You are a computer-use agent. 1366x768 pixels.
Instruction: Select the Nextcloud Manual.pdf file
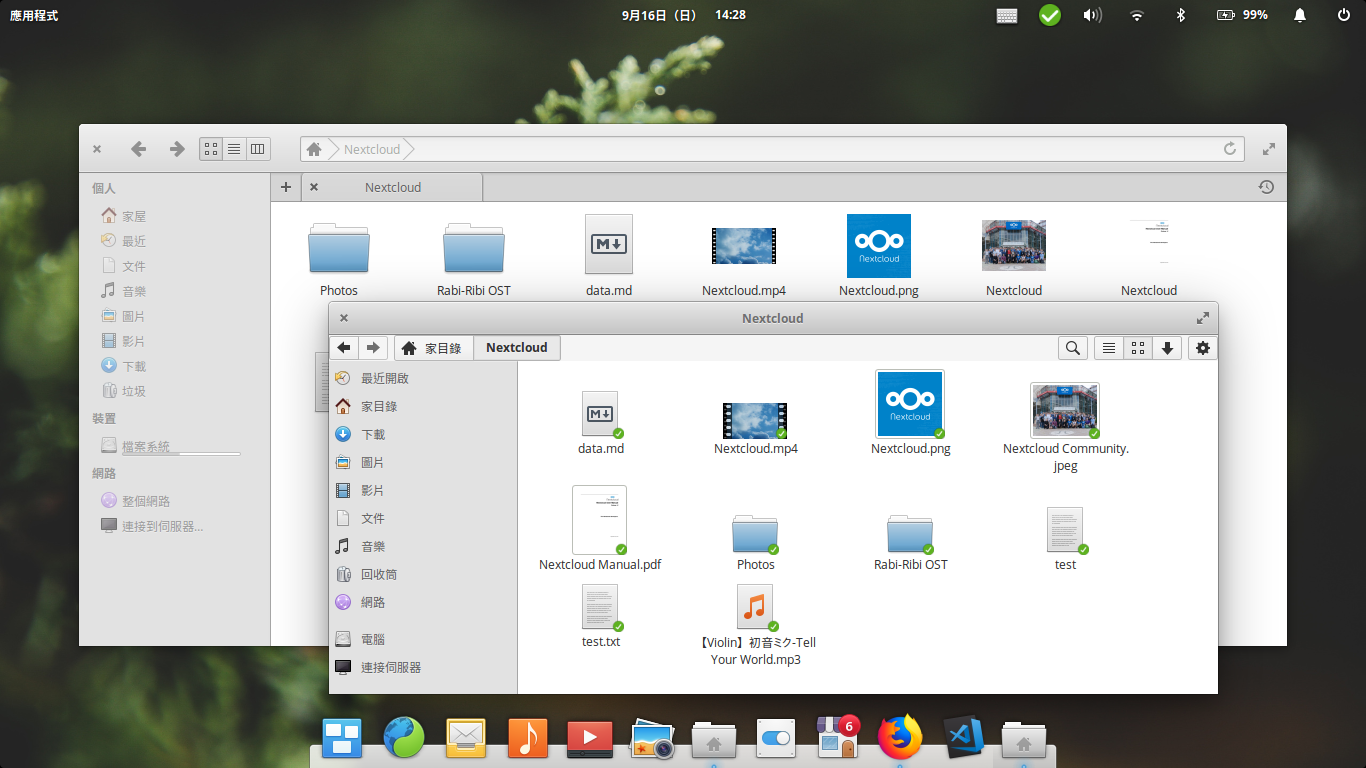599,522
